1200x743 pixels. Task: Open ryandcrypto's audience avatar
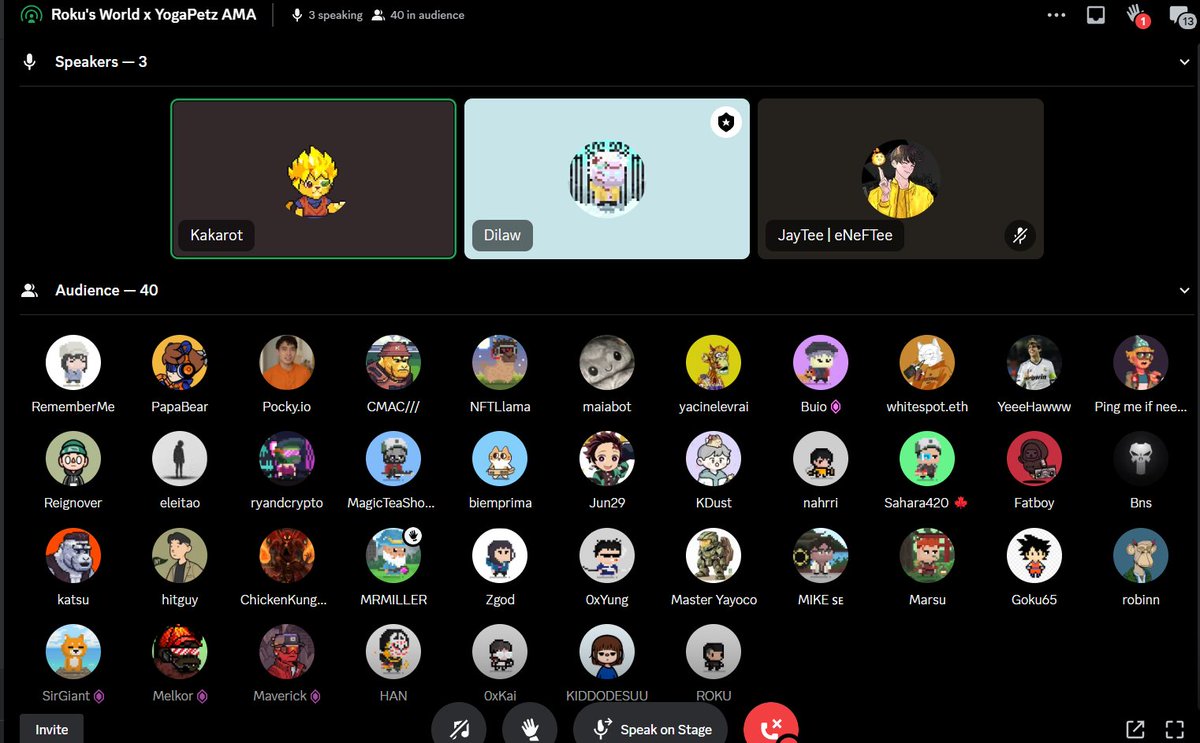(287, 459)
